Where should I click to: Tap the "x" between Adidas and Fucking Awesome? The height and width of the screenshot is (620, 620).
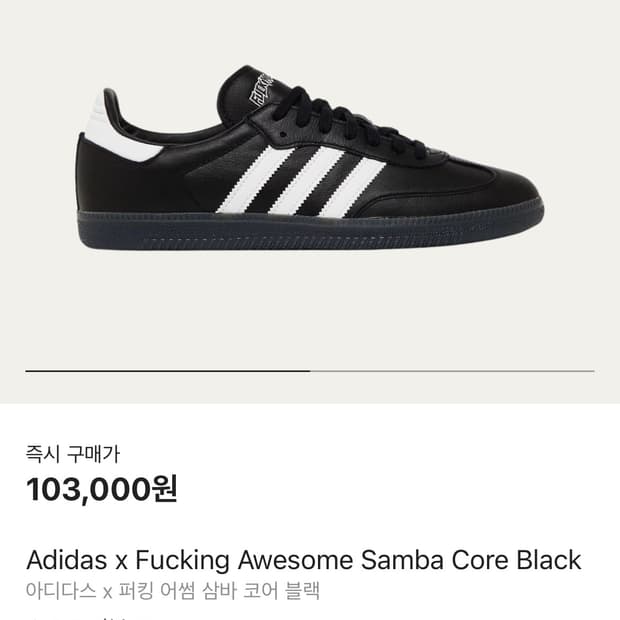click(x=121, y=561)
